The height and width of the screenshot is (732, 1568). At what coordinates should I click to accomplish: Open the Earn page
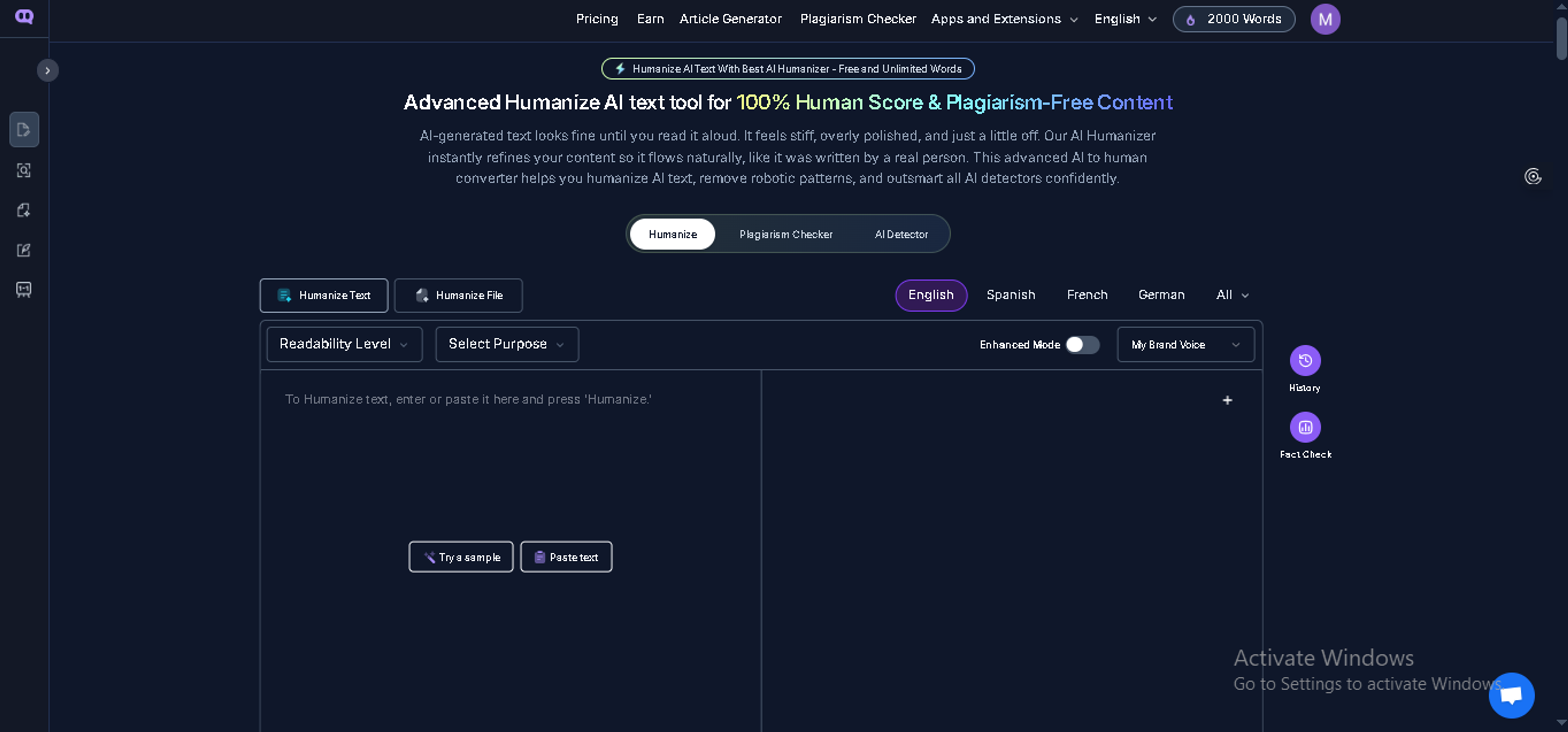[650, 19]
